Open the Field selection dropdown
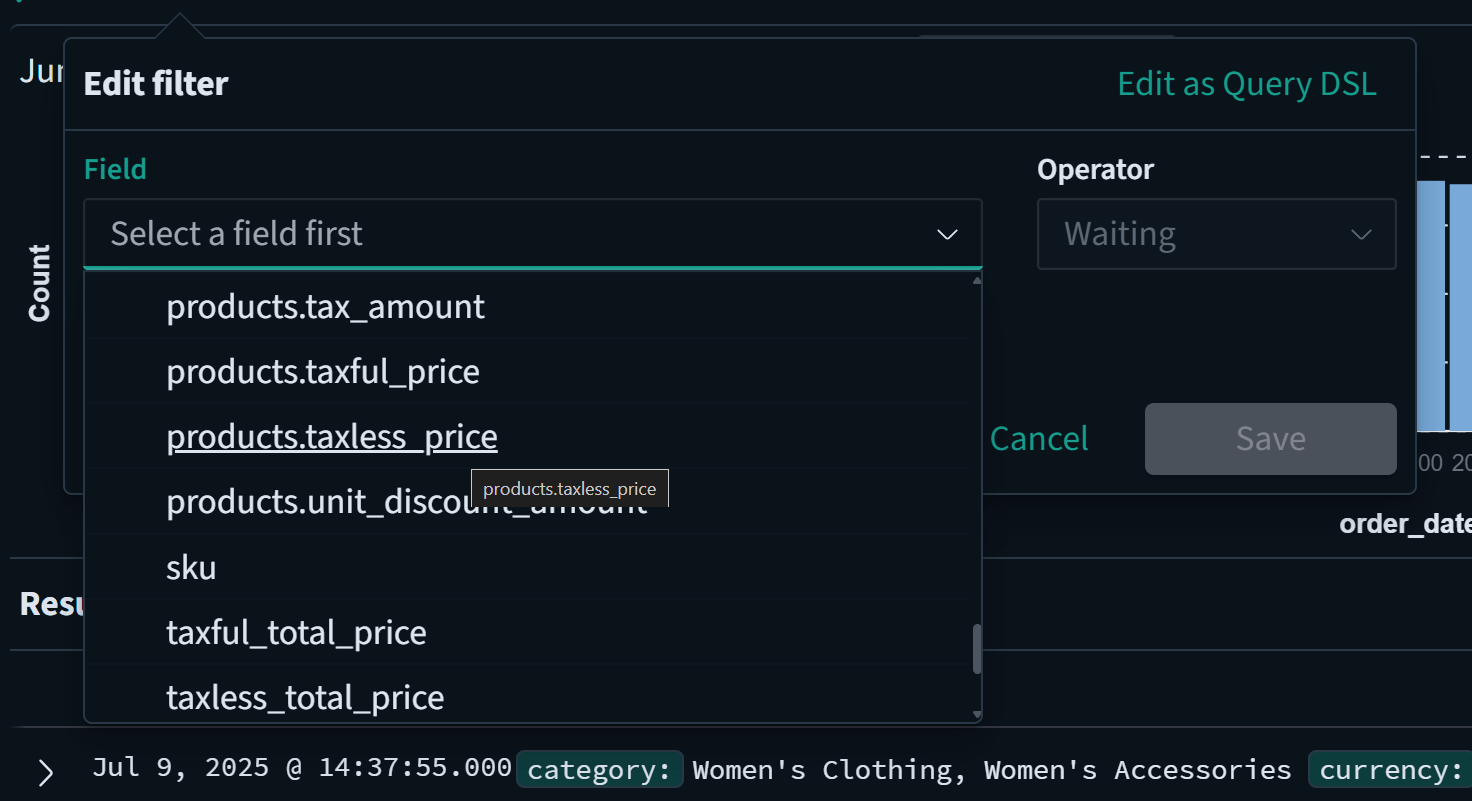This screenshot has width=1472, height=801. point(531,233)
